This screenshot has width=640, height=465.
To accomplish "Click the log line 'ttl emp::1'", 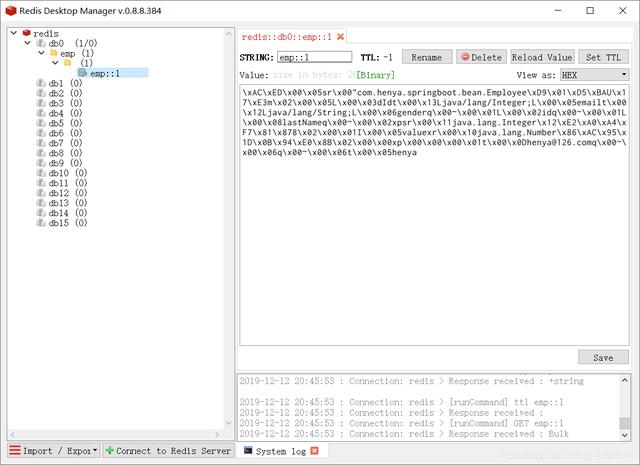I will pyautogui.click(x=402, y=402).
